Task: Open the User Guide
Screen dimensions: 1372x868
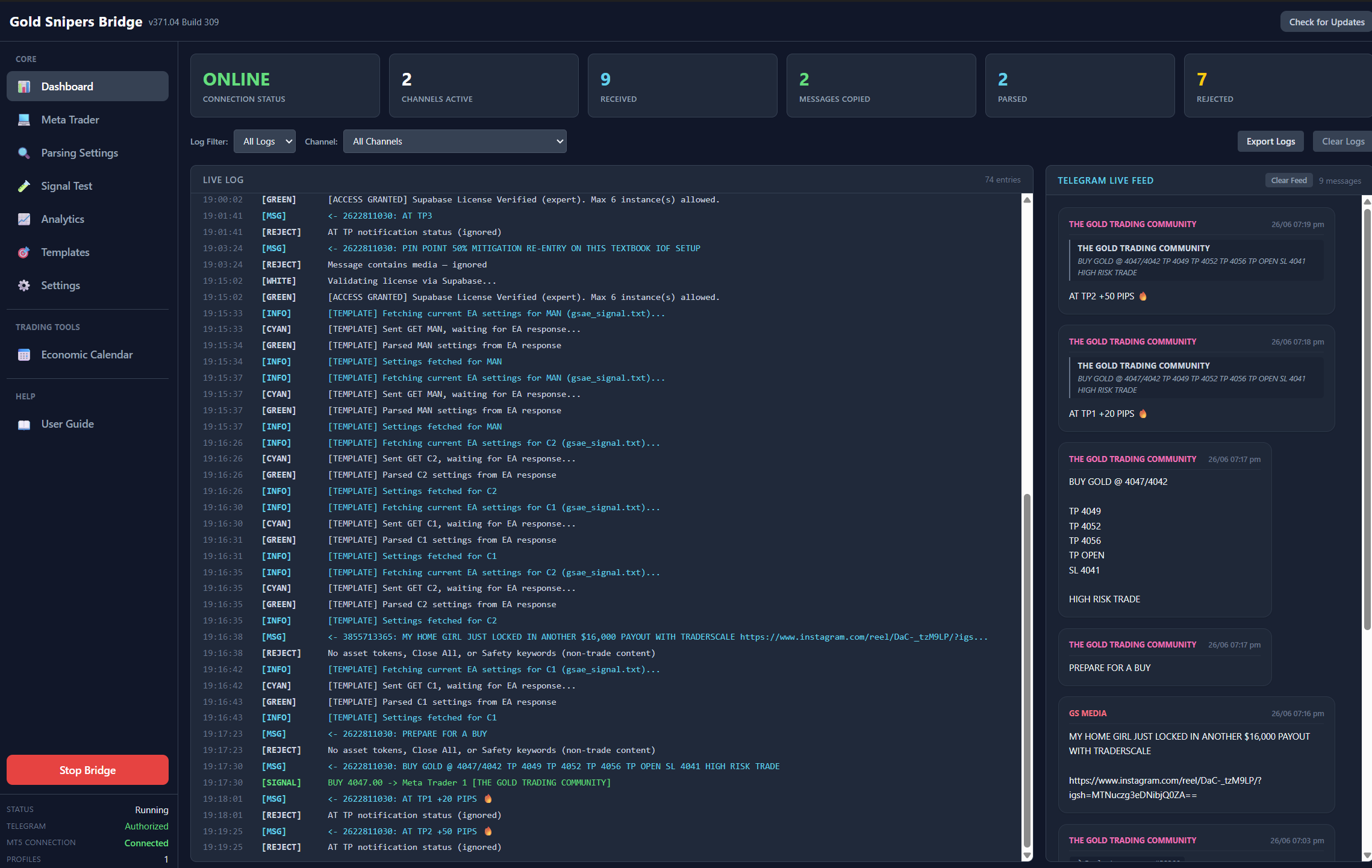Action: (87, 423)
